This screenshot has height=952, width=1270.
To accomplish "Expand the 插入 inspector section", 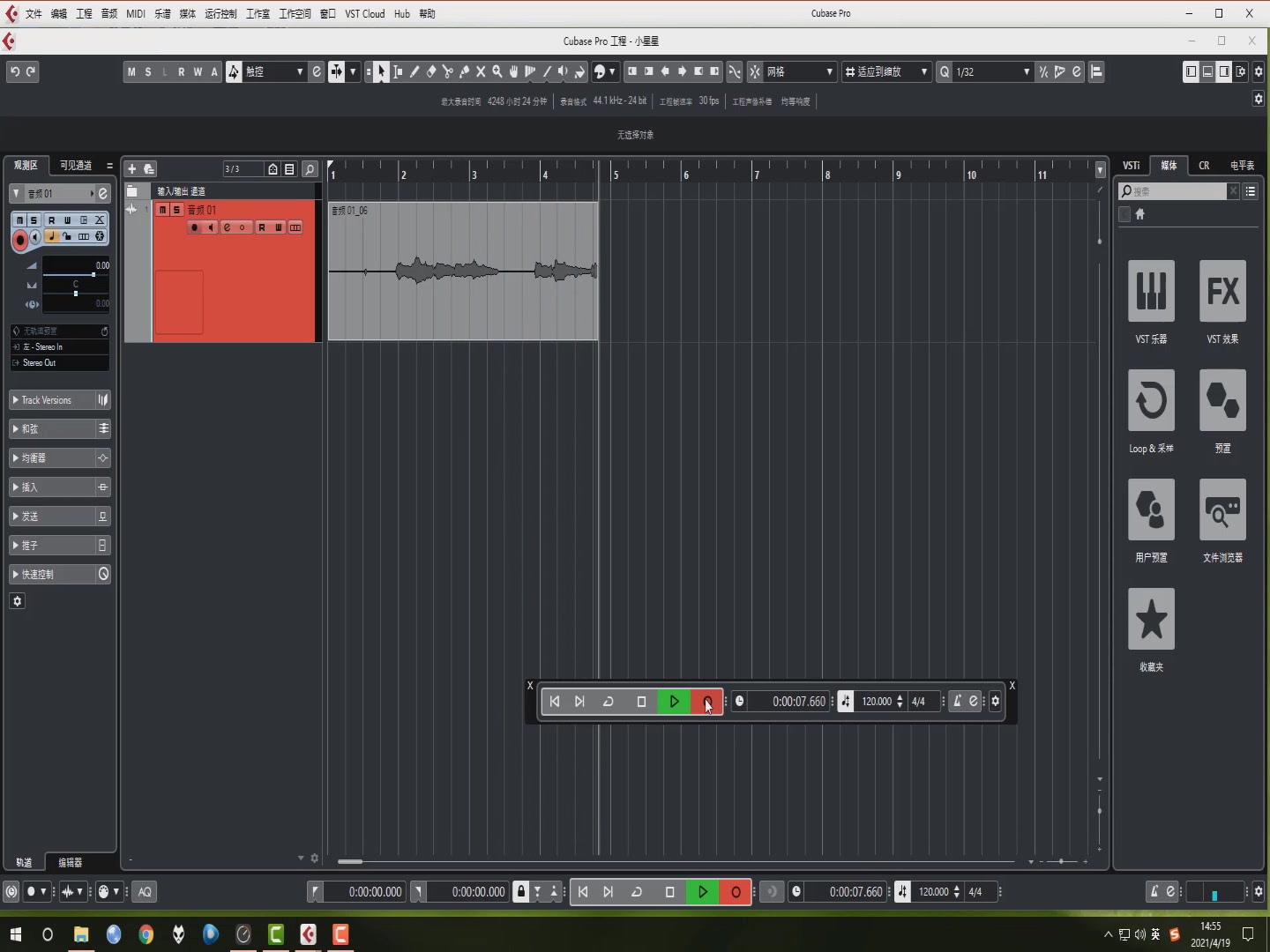I will pyautogui.click(x=52, y=487).
